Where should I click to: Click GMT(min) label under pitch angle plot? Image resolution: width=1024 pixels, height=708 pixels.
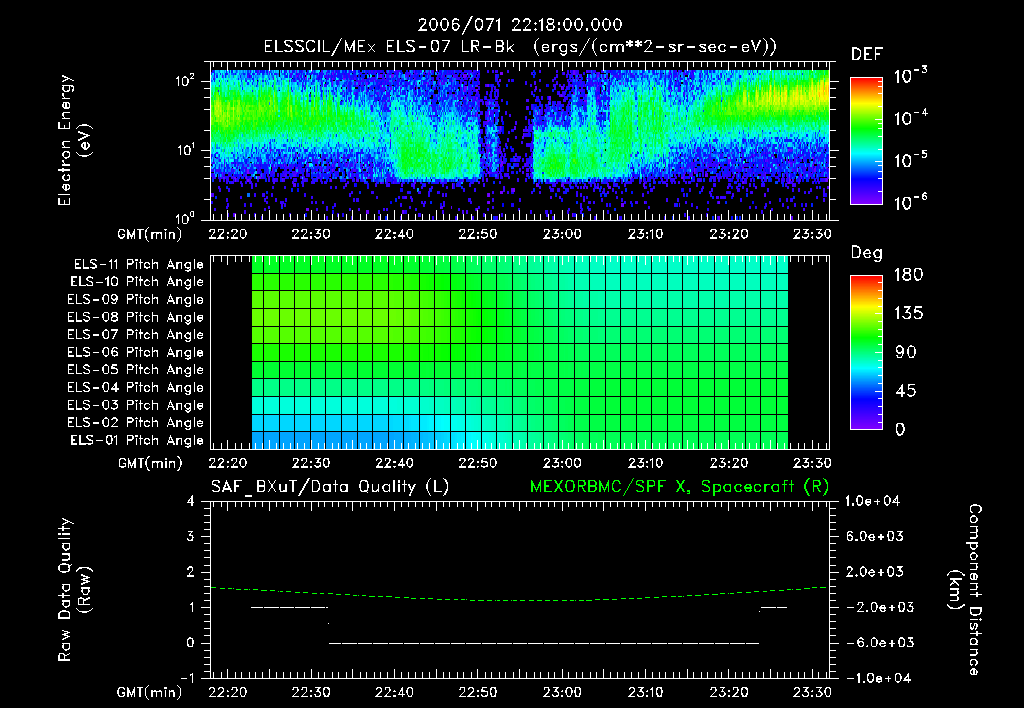click(150, 464)
